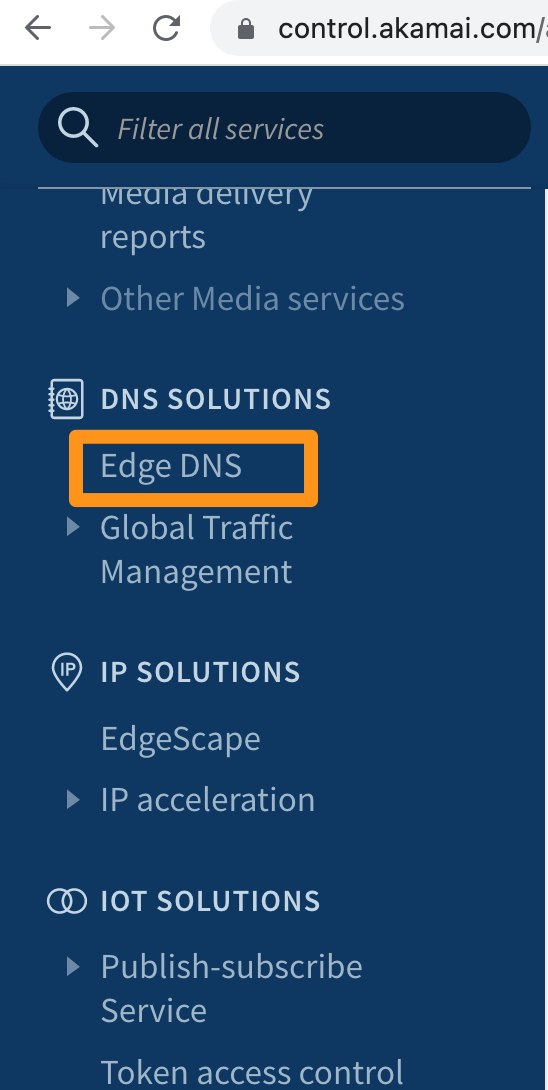Click the browser forward arrow
Screen dimensions: 548x1090
click(102, 29)
